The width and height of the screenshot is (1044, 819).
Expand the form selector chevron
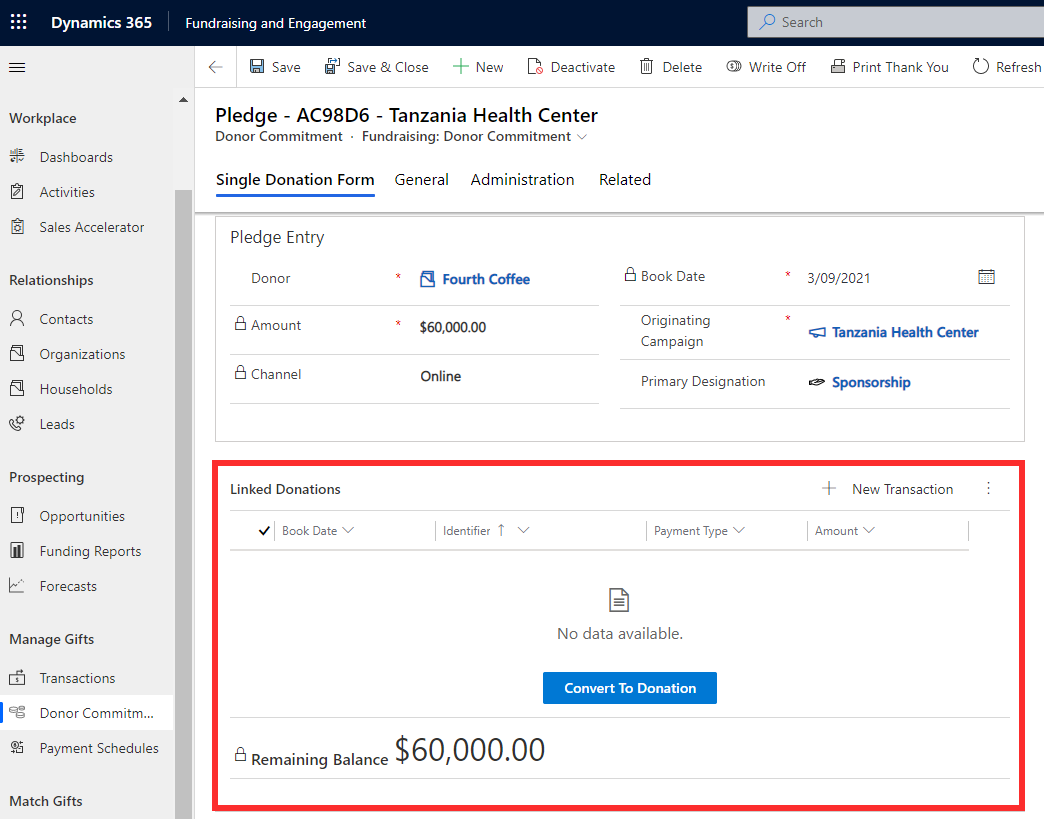tap(582, 137)
